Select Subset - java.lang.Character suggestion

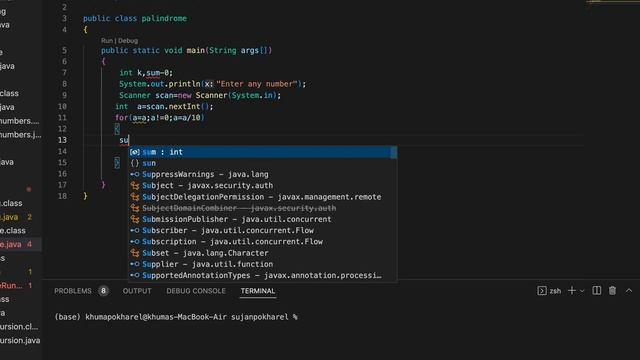[262, 253]
